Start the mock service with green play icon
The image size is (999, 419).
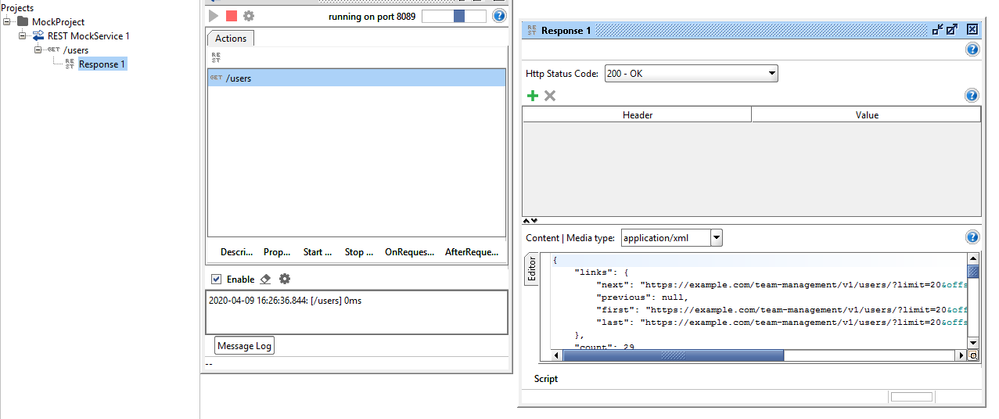point(214,16)
